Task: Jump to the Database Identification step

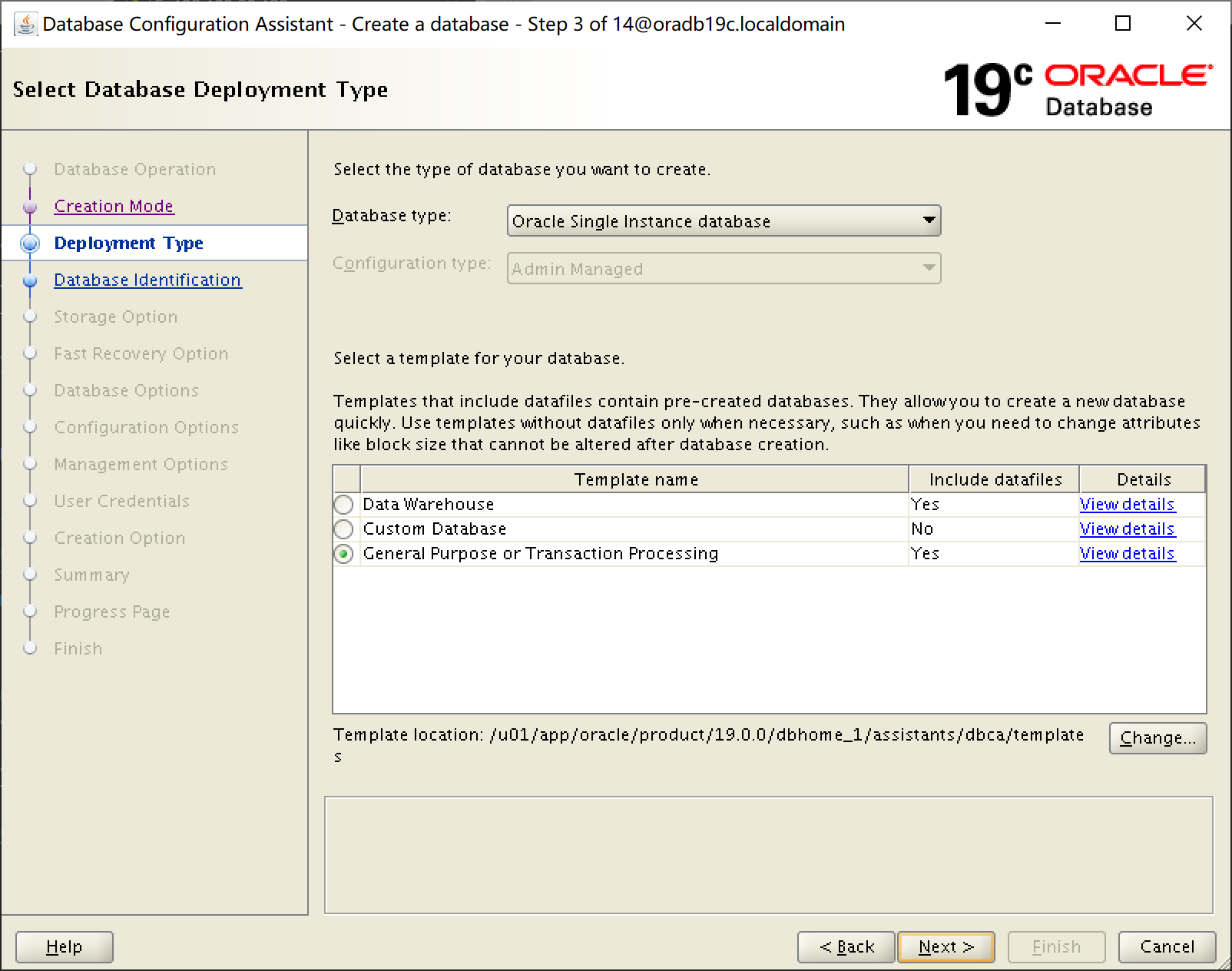Action: pyautogui.click(x=147, y=280)
